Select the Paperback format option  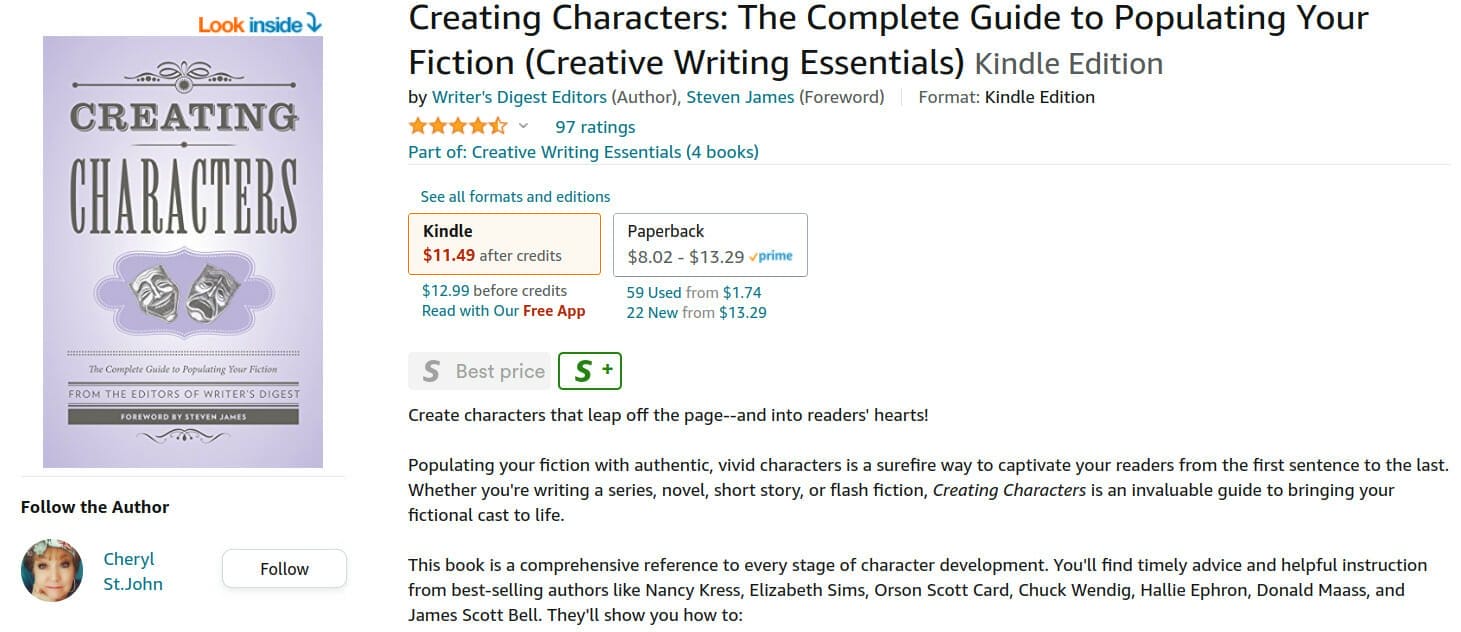coord(709,243)
